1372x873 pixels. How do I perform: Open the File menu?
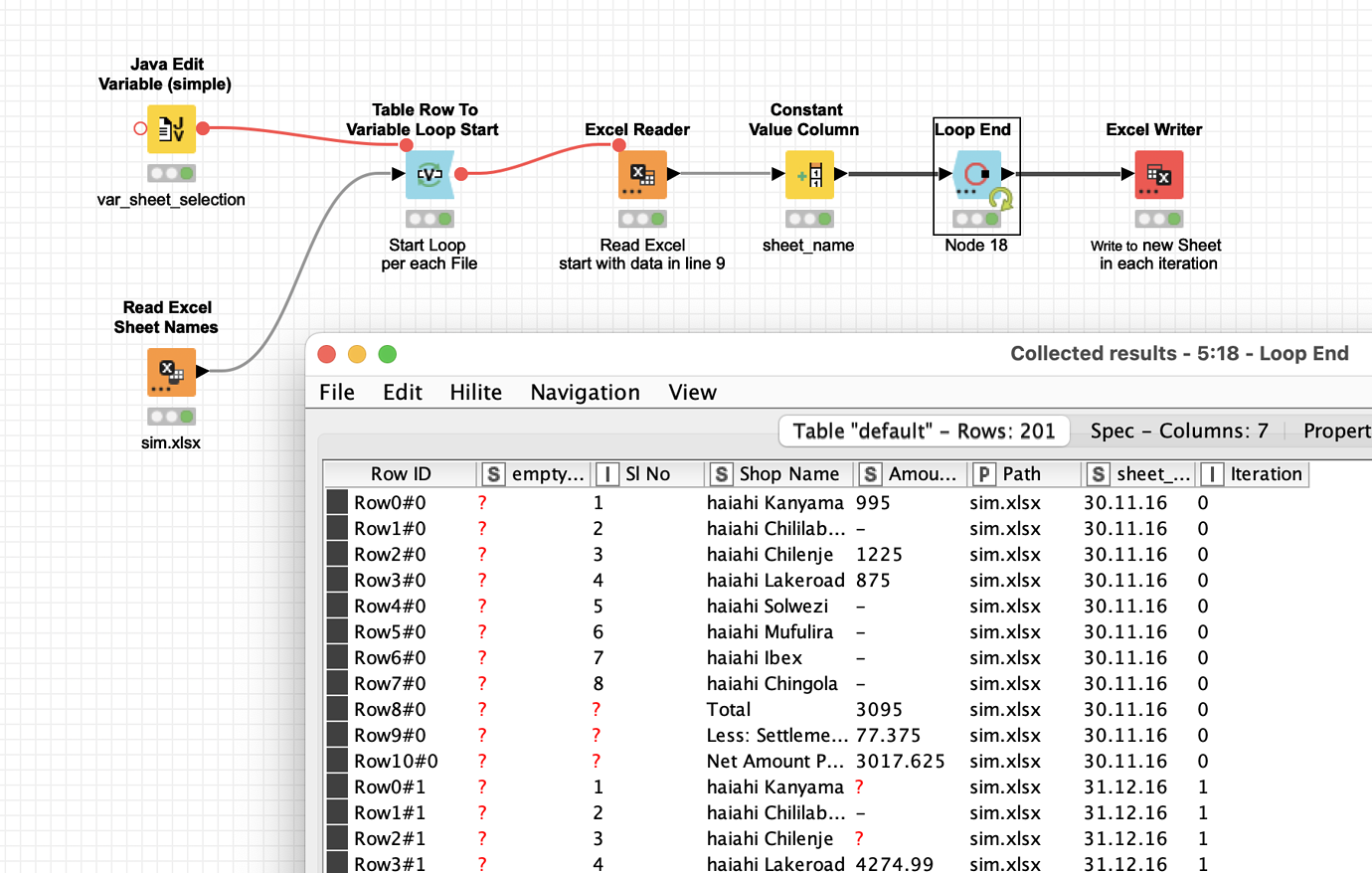click(x=336, y=392)
